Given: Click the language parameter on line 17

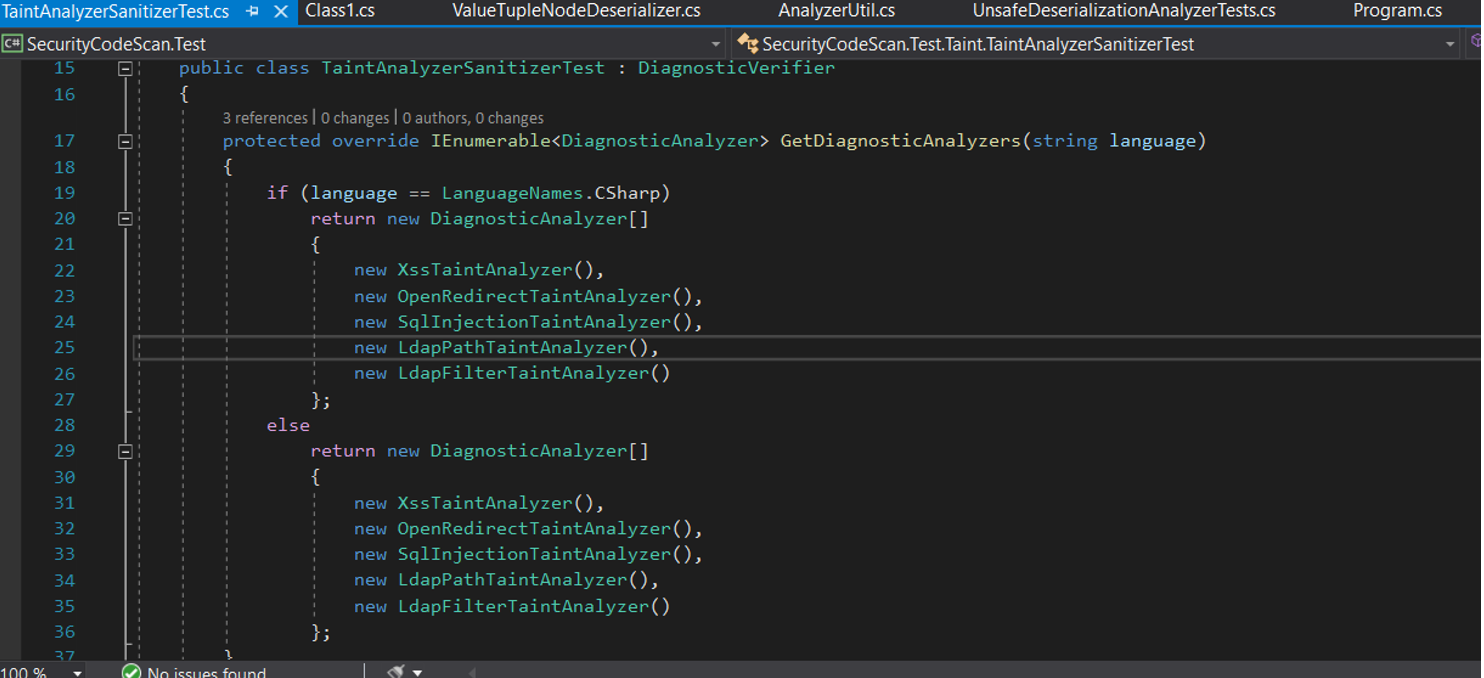Looking at the screenshot, I should [1152, 141].
